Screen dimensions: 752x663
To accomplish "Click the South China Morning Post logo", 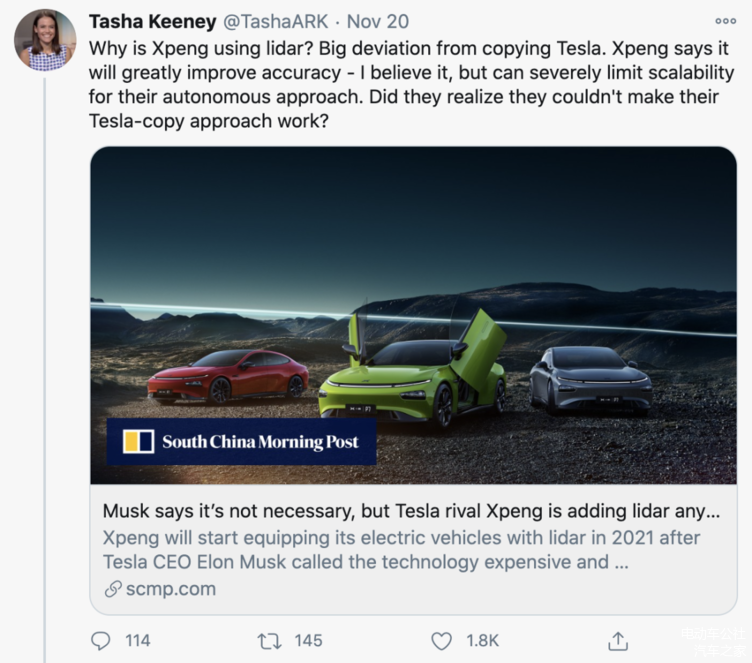I will [x=241, y=441].
